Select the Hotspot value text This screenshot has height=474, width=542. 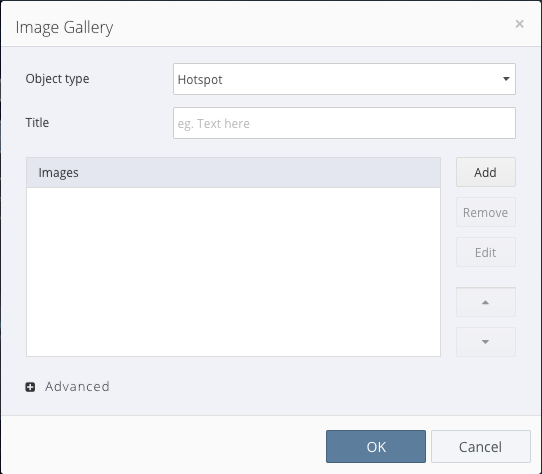click(200, 80)
